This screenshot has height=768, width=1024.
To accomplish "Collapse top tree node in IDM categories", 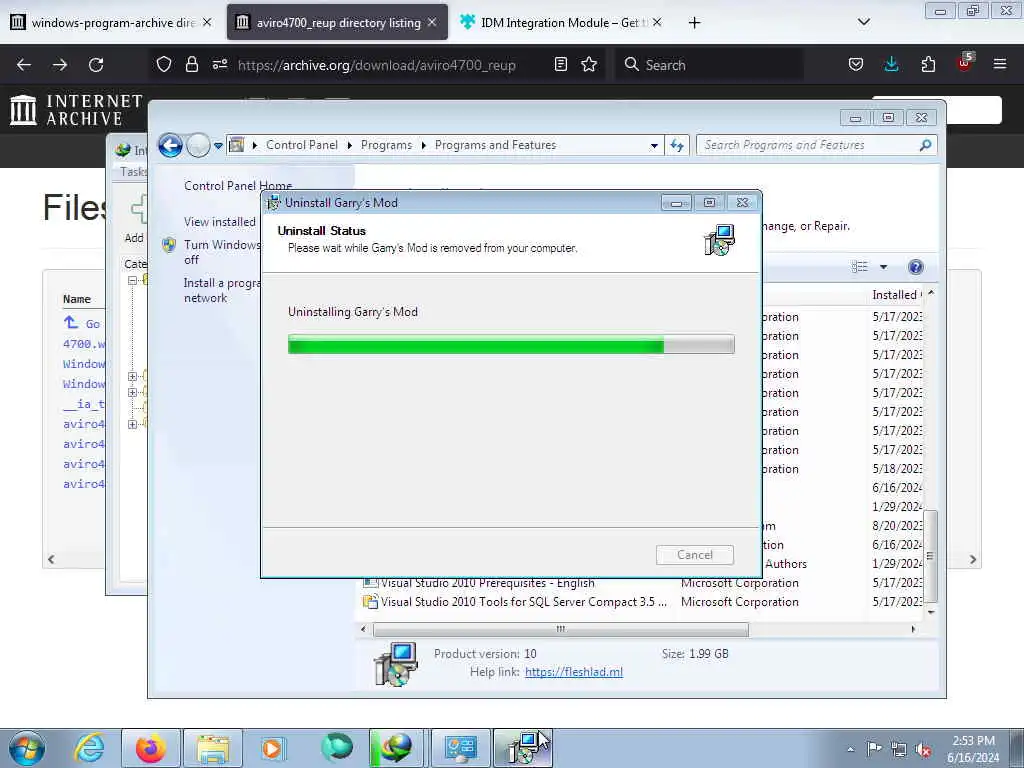I will tap(133, 280).
